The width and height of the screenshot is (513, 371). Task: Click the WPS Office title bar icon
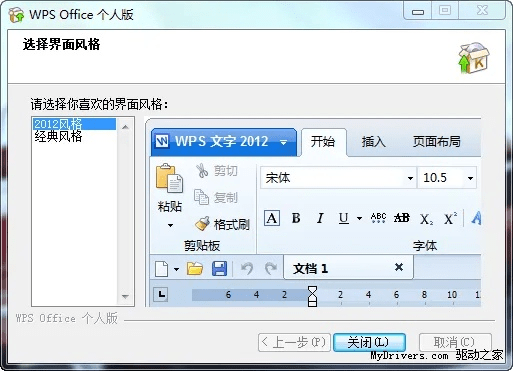[x=16, y=15]
